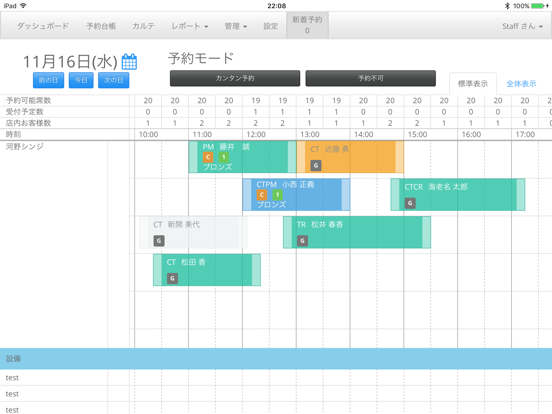Click green 1 badge on 小西 正義 booking

[x=277, y=195]
